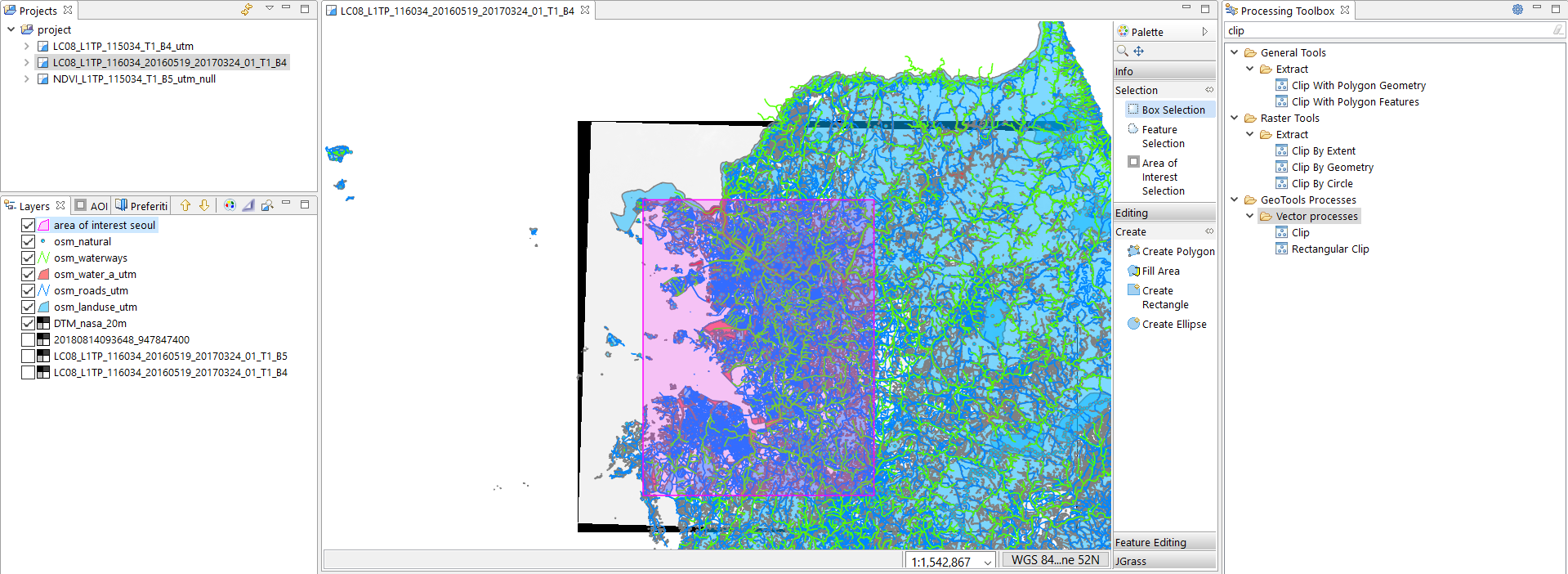
Task: Select Clip By Extent tool
Action: click(1323, 150)
